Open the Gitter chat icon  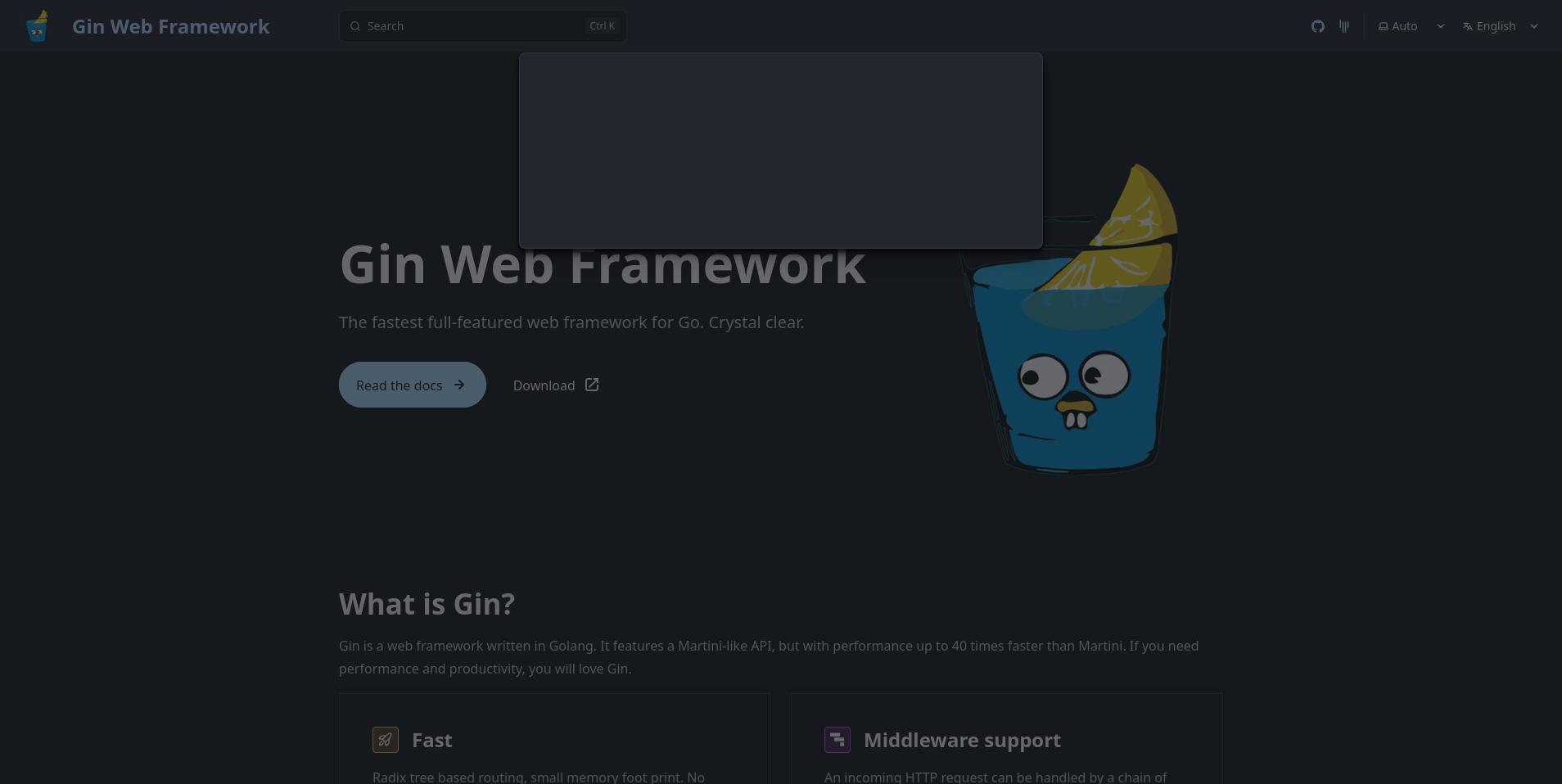[x=1344, y=26]
